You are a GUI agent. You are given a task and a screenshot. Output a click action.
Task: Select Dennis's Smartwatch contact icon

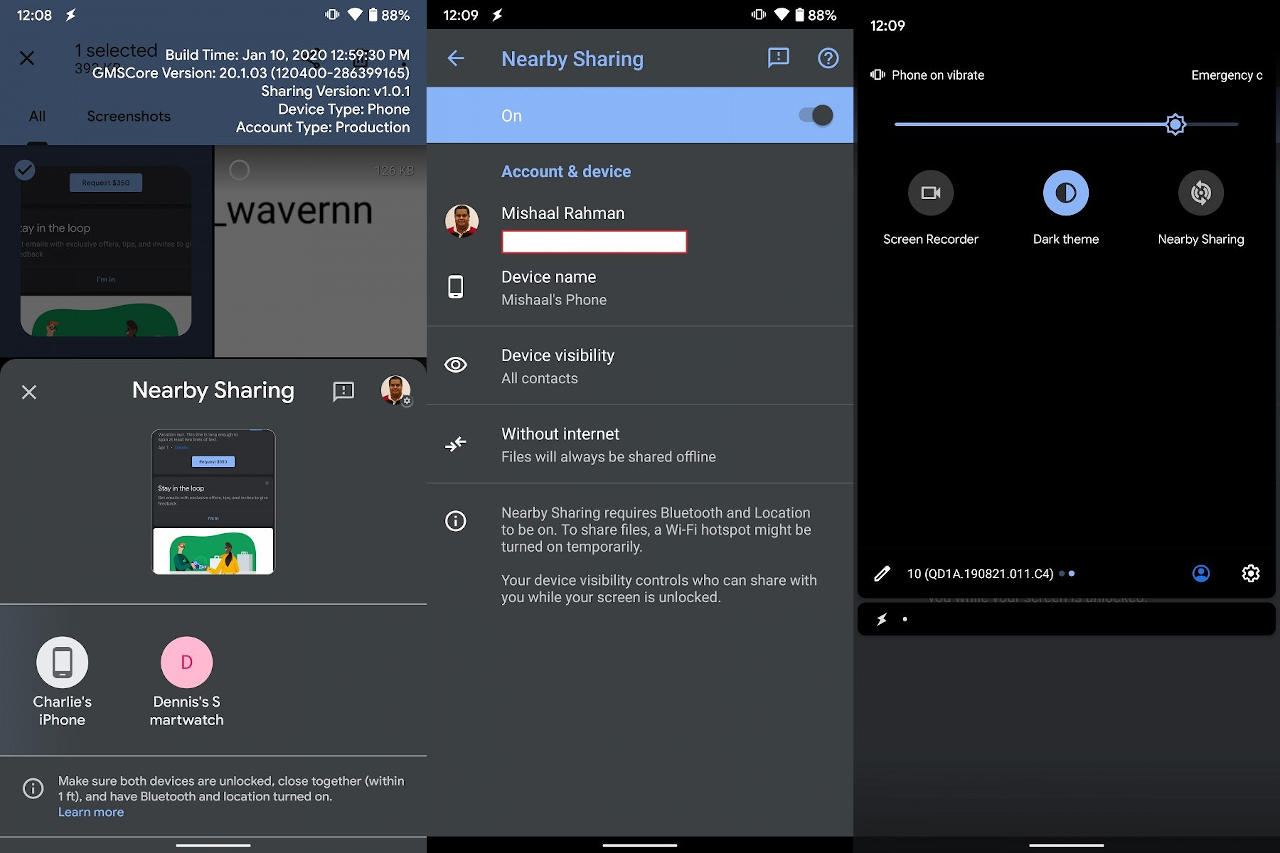[187, 663]
